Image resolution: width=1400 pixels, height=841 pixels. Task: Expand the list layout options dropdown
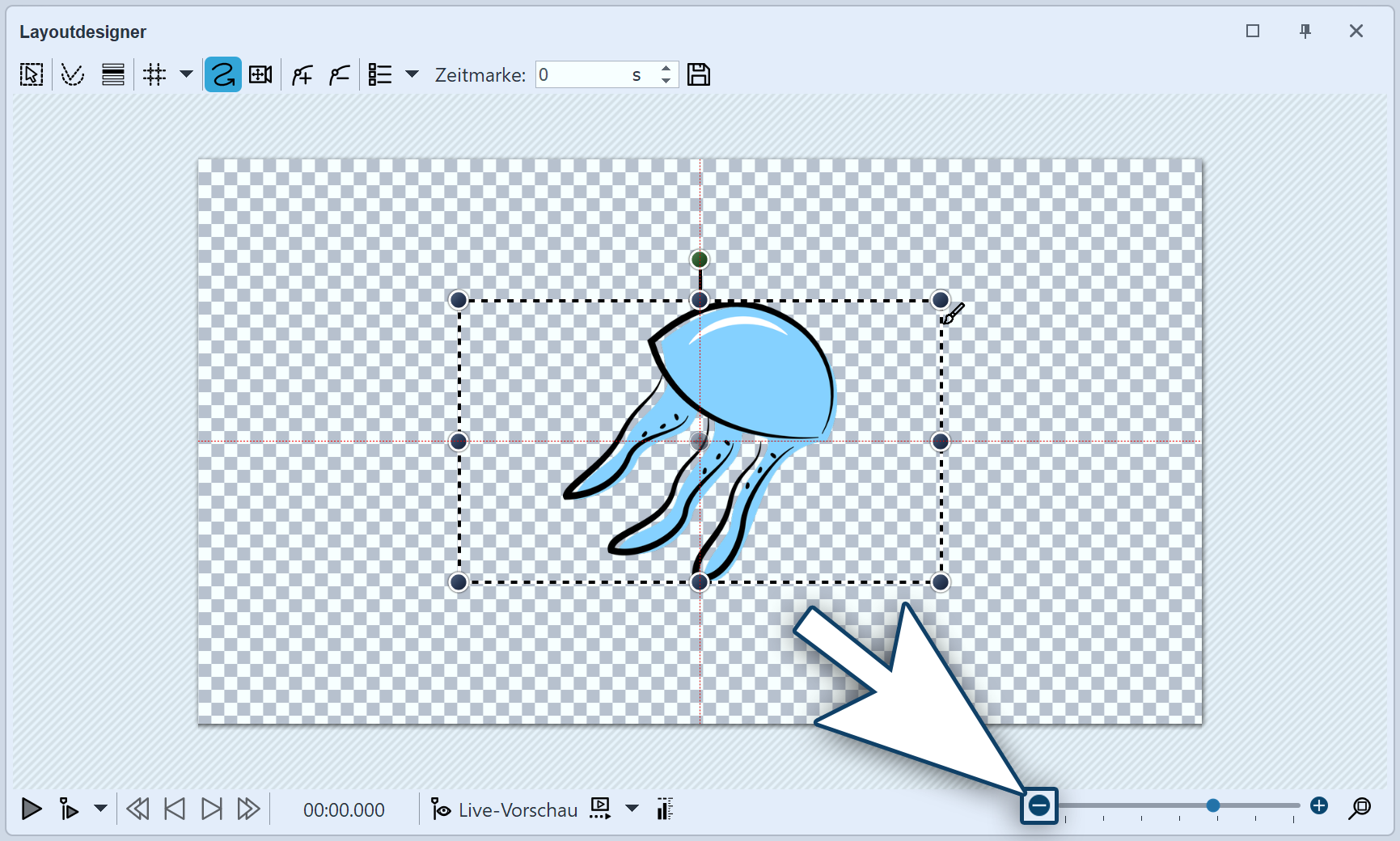(x=412, y=74)
